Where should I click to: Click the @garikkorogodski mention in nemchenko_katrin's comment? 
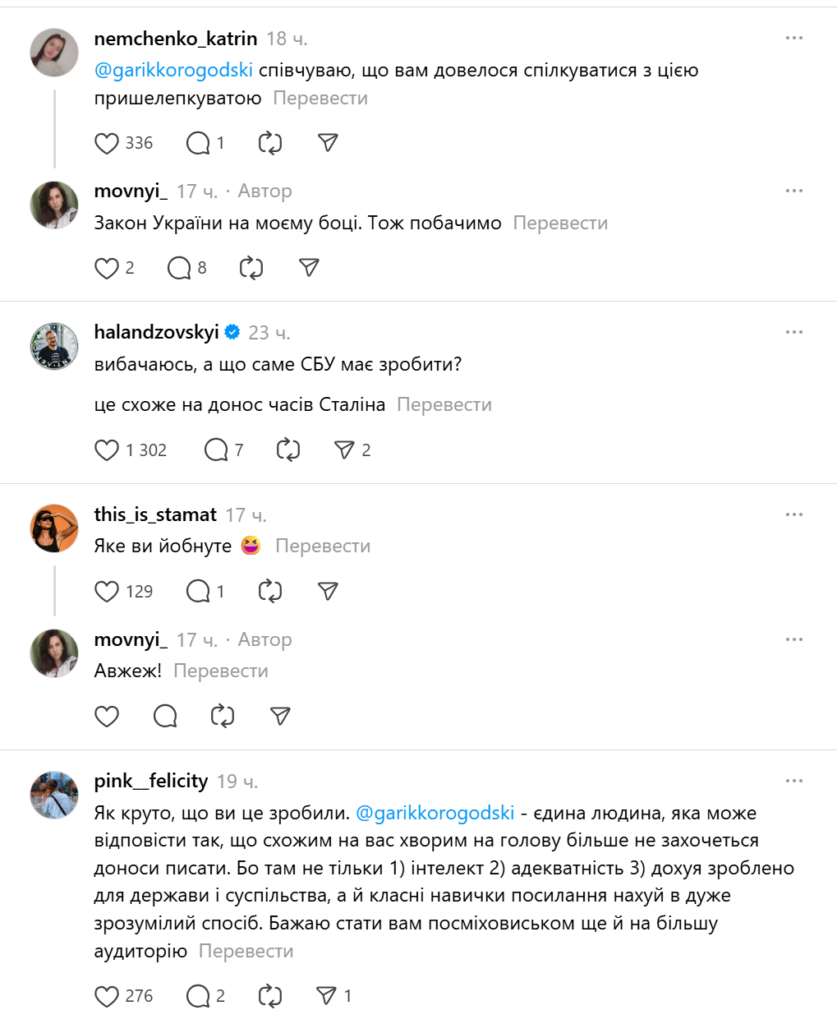[173, 70]
